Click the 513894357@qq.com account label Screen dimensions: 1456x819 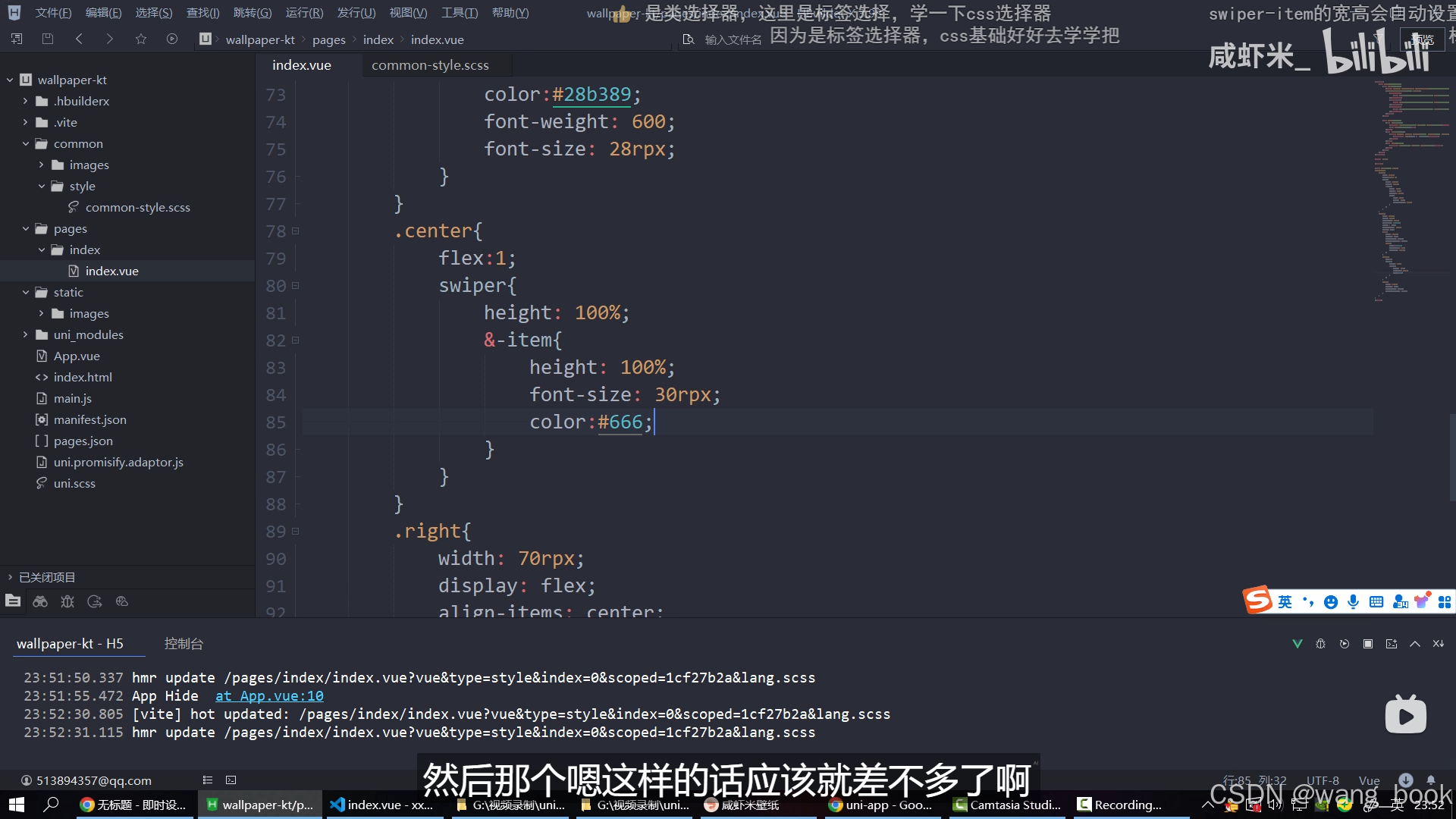pyautogui.click(x=94, y=780)
